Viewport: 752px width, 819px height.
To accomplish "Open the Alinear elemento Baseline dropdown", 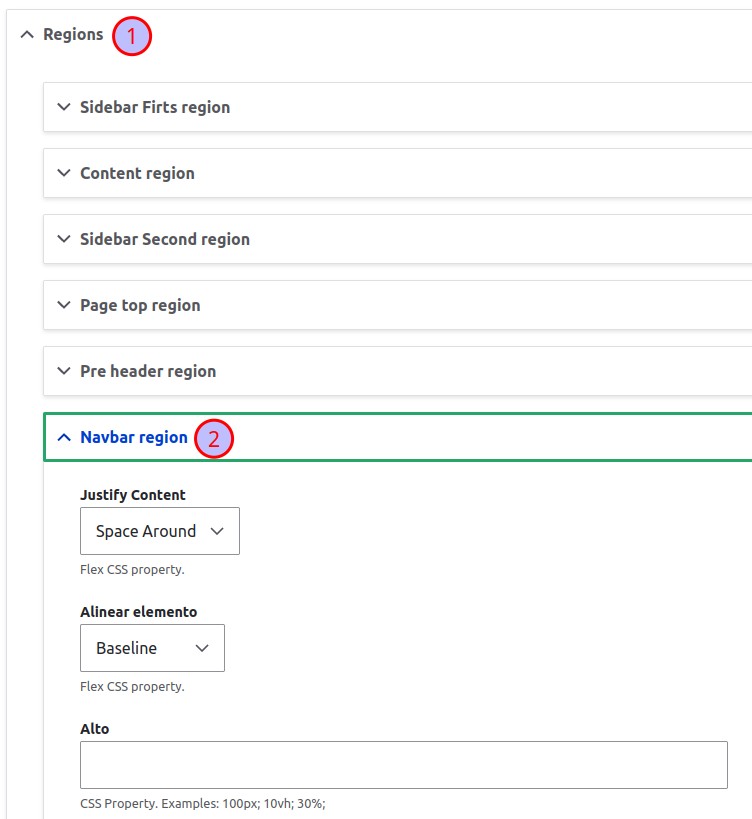I will click(152, 648).
